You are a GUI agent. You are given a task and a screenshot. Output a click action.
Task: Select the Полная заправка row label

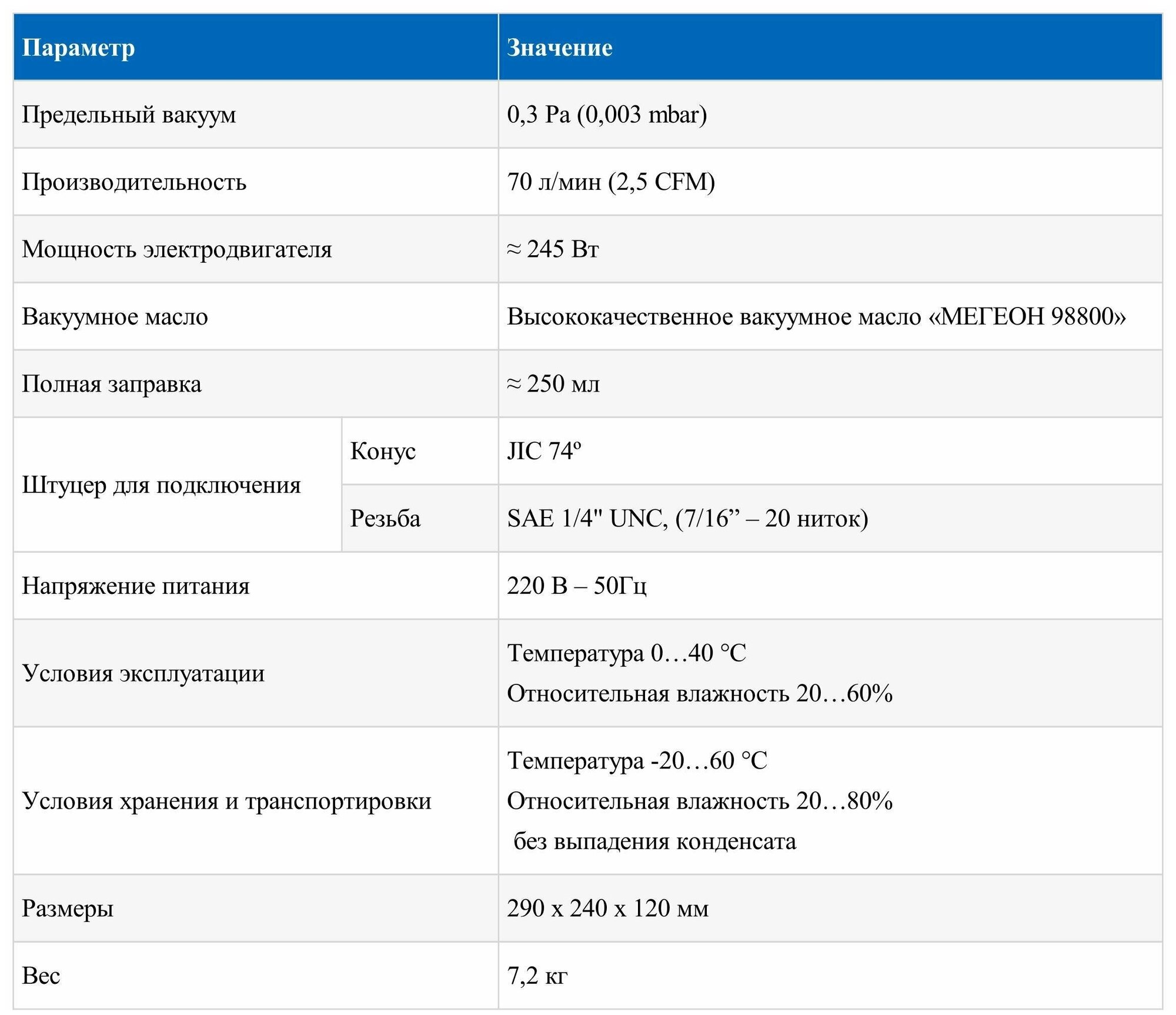pyautogui.click(x=112, y=385)
